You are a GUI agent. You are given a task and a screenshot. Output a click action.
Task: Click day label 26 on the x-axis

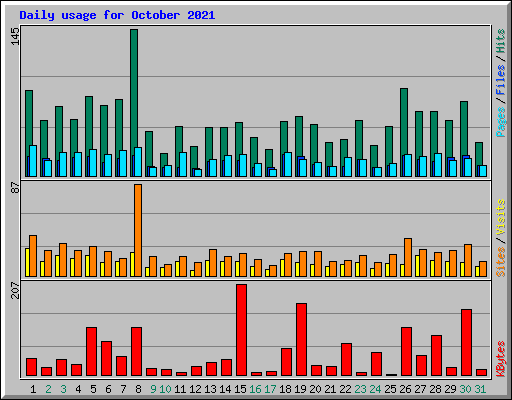pos(405,389)
